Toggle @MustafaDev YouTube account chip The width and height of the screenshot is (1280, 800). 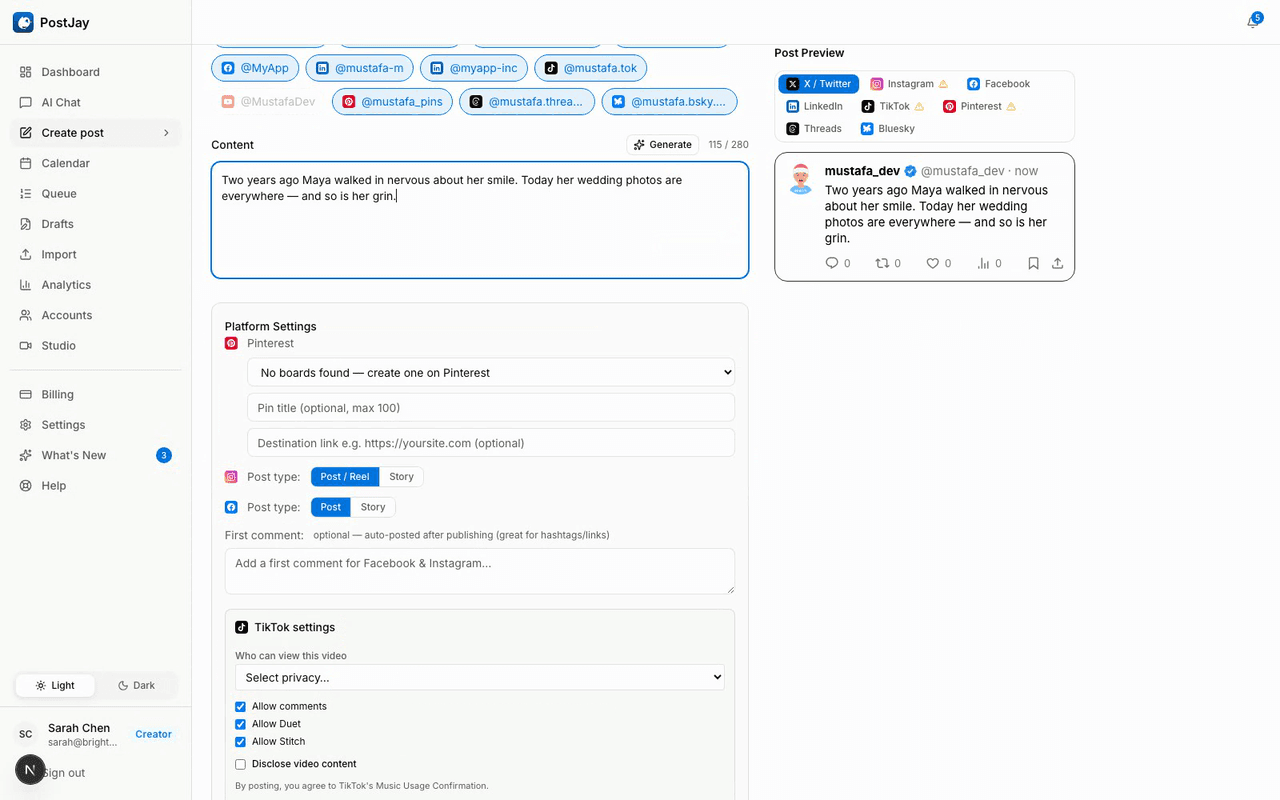[x=268, y=101]
